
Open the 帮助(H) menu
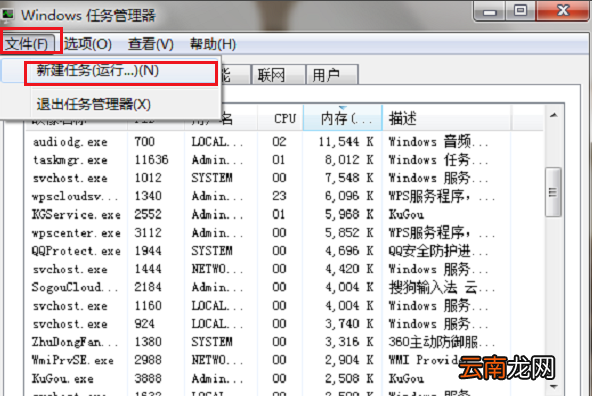coord(213,44)
